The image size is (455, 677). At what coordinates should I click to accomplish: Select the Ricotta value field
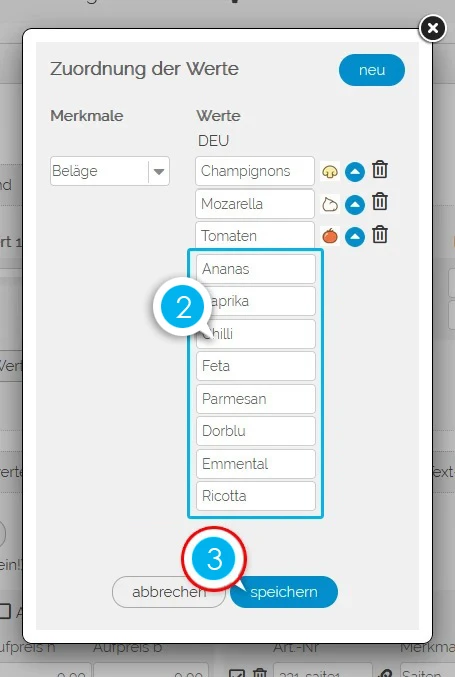pos(256,496)
